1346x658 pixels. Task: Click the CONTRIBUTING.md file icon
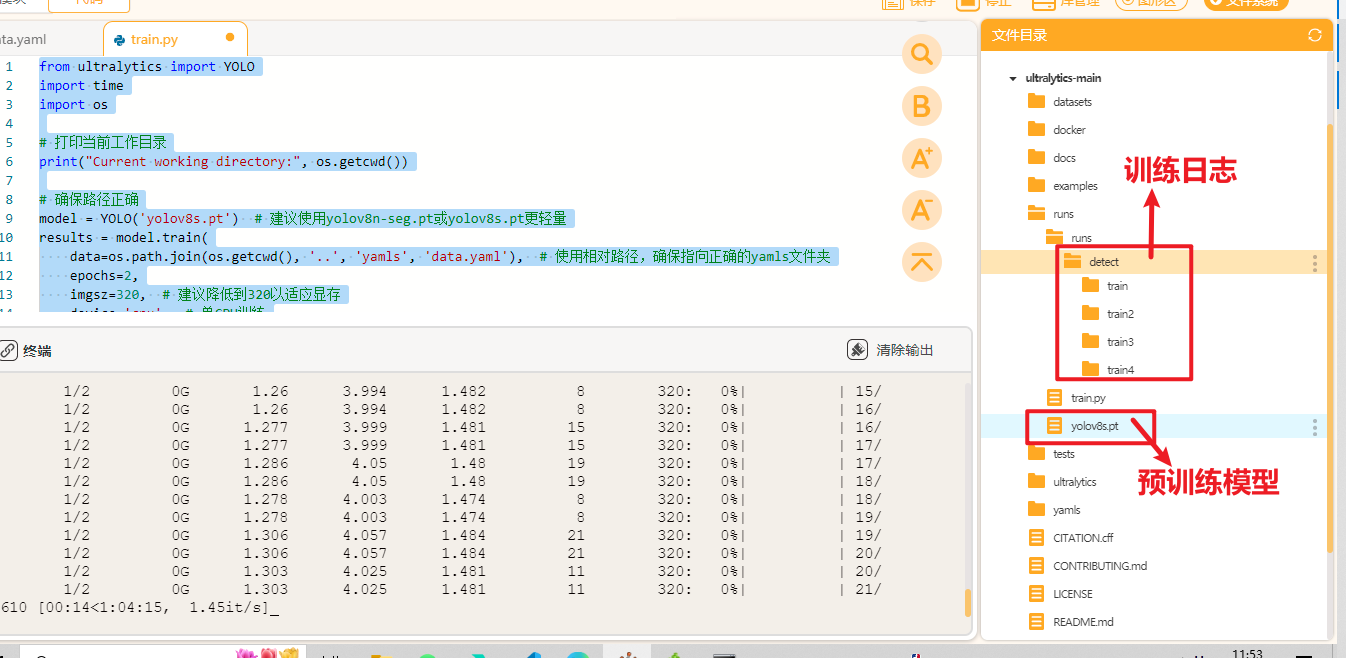(1036, 565)
